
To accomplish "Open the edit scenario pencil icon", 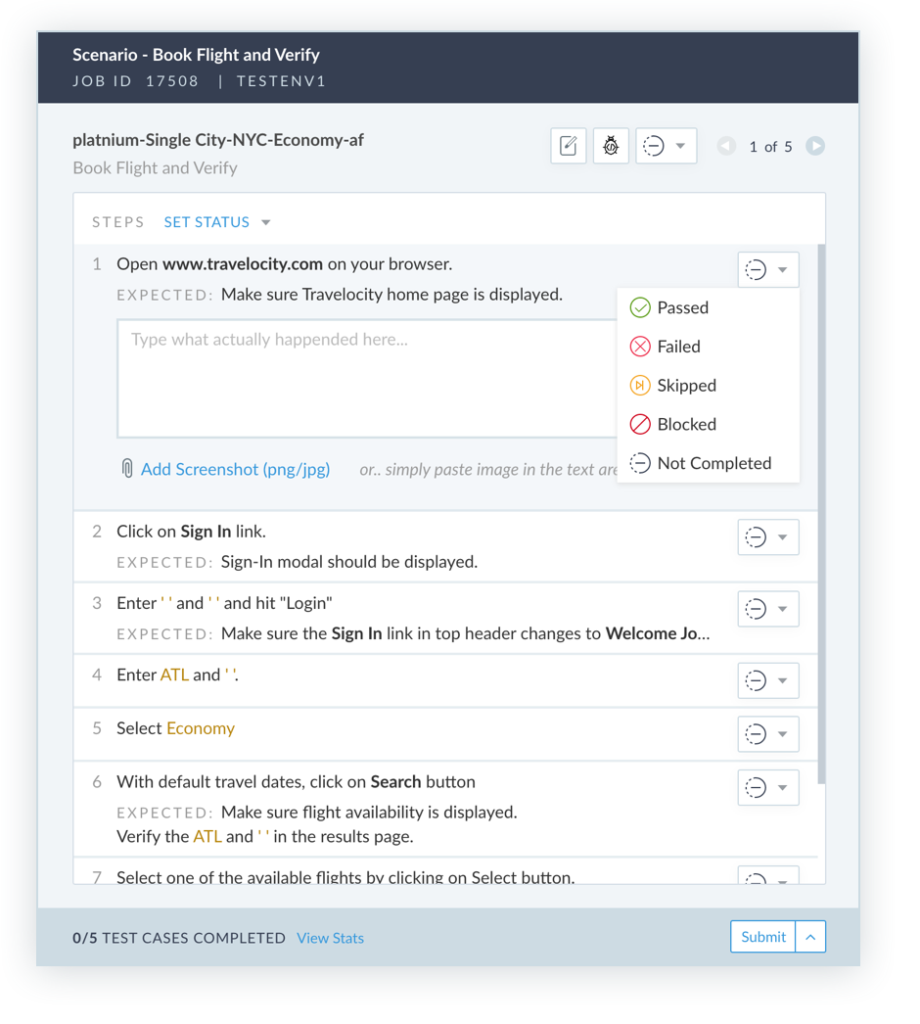I will (568, 145).
